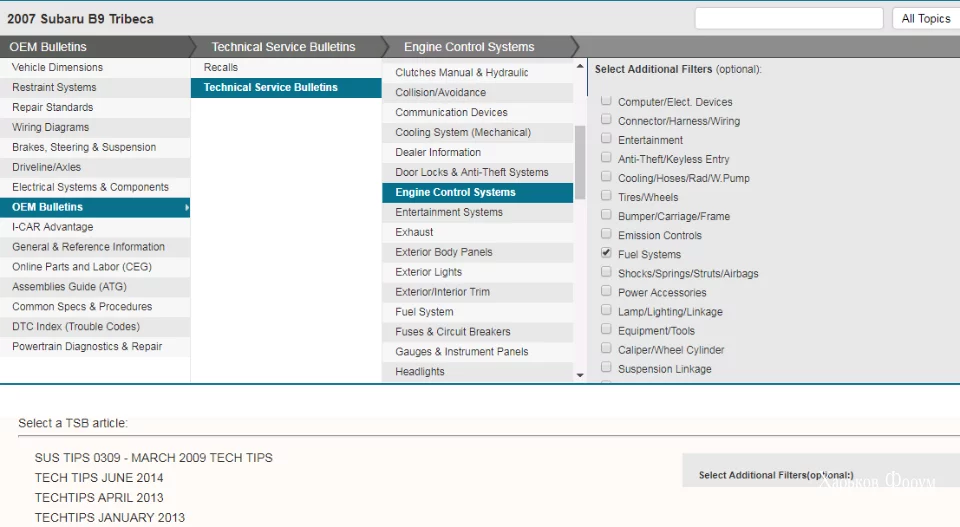Screen dimensions: 960x527
Task: Enable the Entertainment filter checkbox
Action: (606, 138)
